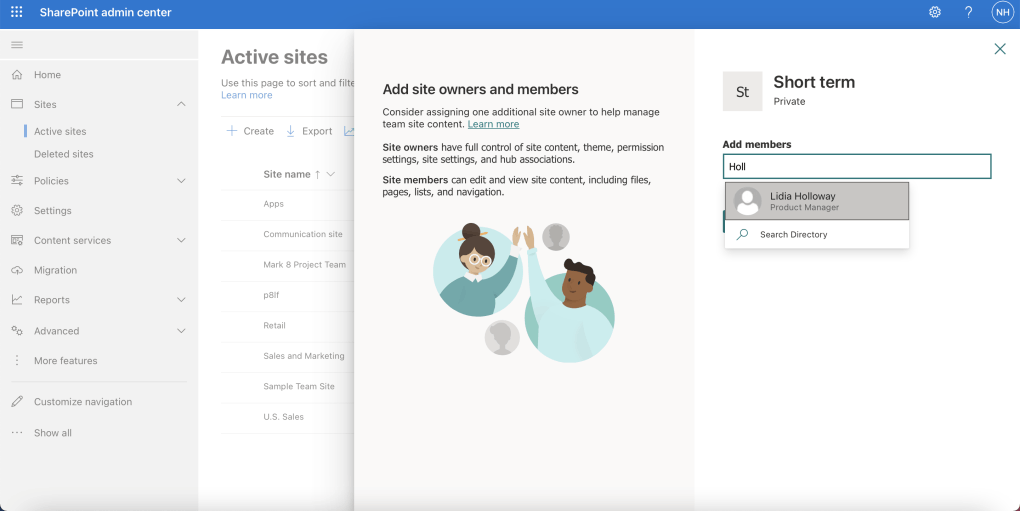Screen dimensions: 1020x511
Task: Open the app launcher waffle icon
Action: coord(17,12)
